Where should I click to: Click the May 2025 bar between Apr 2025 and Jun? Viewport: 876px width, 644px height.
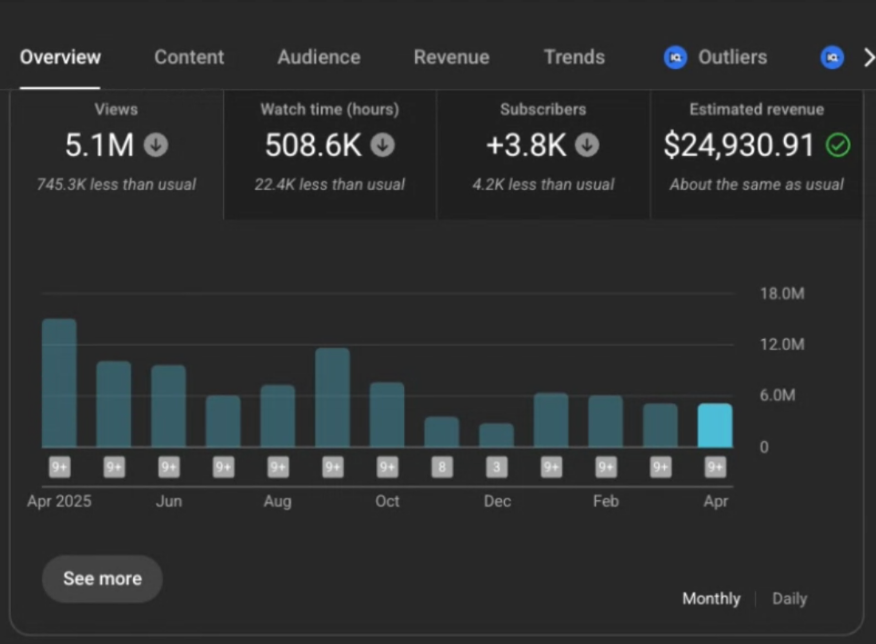114,404
